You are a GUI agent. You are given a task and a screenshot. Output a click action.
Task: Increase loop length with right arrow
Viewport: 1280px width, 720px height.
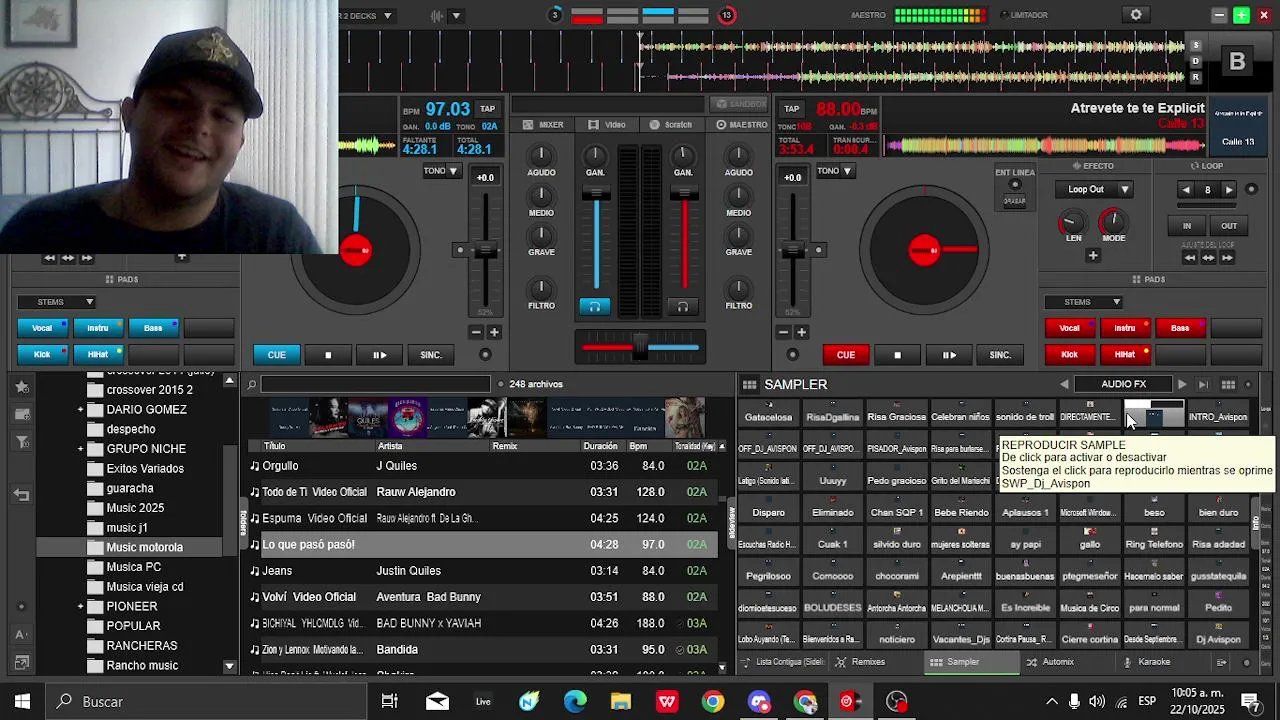pyautogui.click(x=1229, y=190)
